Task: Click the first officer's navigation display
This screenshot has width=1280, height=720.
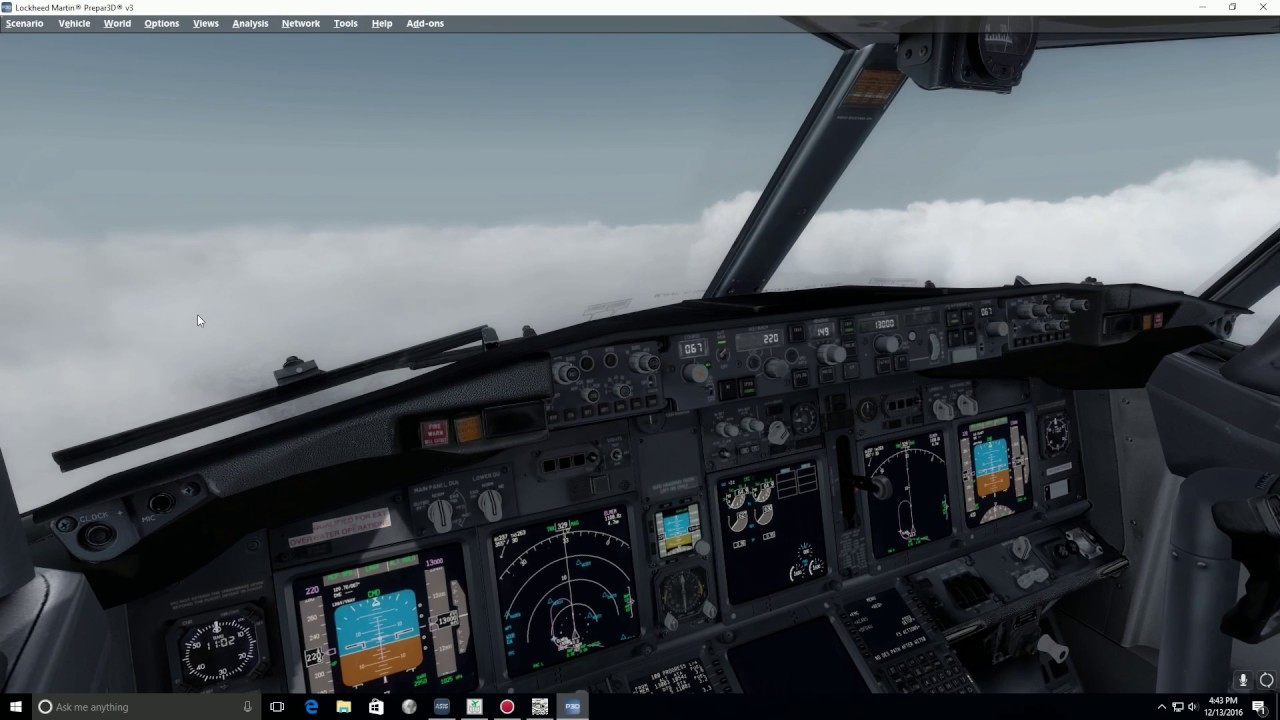Action: click(x=906, y=496)
